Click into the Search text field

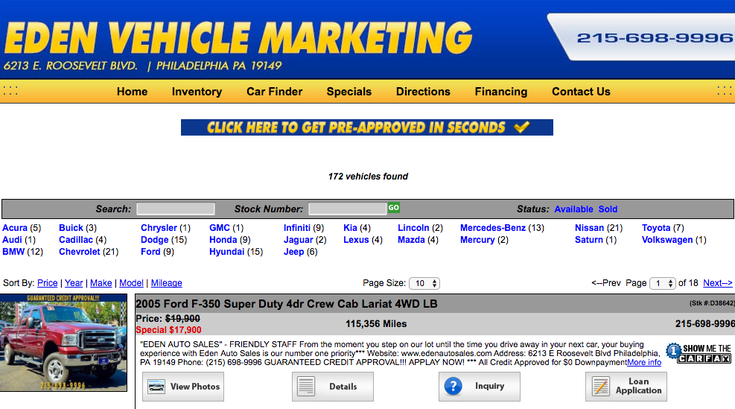coord(176,208)
